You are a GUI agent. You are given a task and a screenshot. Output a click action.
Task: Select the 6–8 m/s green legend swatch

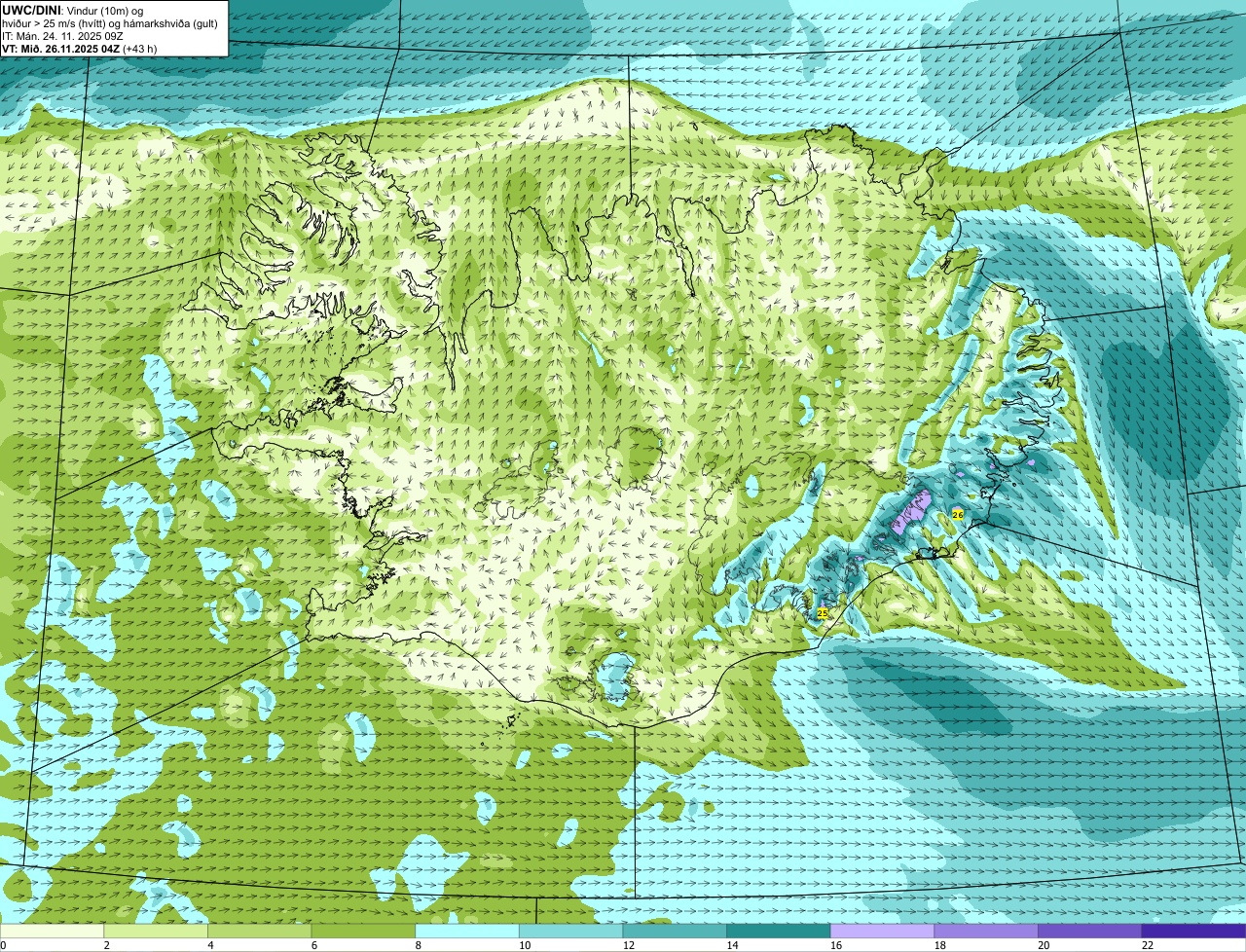click(x=363, y=931)
